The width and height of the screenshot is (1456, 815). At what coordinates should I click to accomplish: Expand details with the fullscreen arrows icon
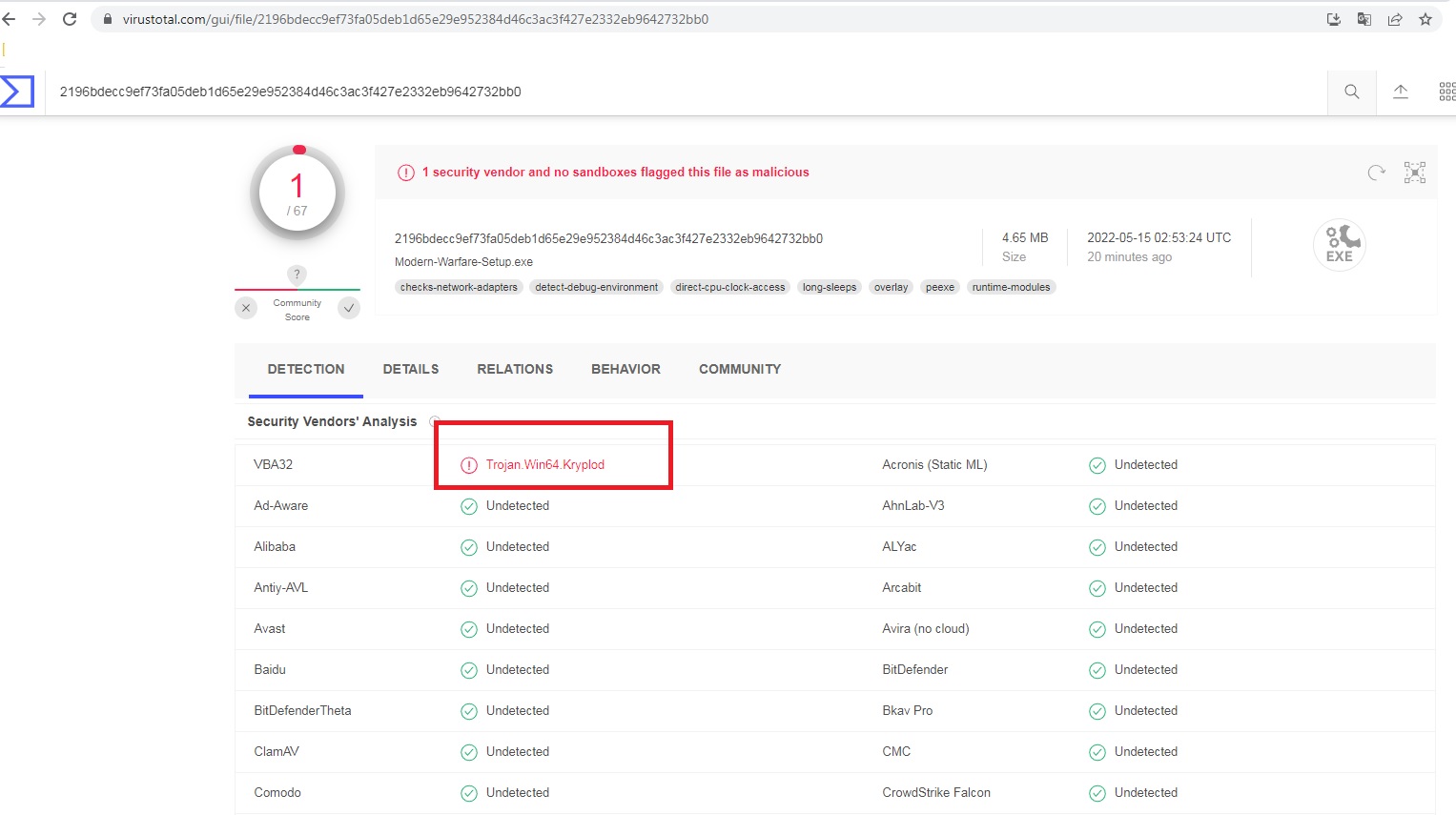(1414, 172)
